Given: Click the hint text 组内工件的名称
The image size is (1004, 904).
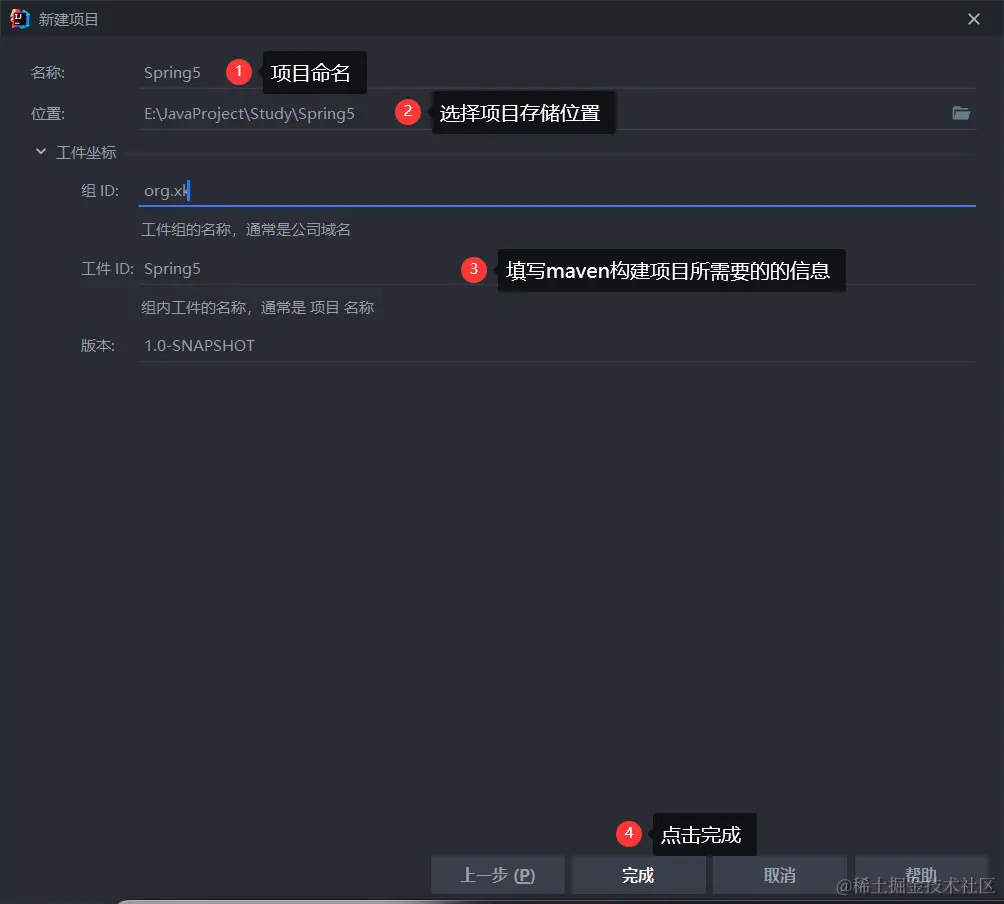Looking at the screenshot, I should [x=257, y=308].
